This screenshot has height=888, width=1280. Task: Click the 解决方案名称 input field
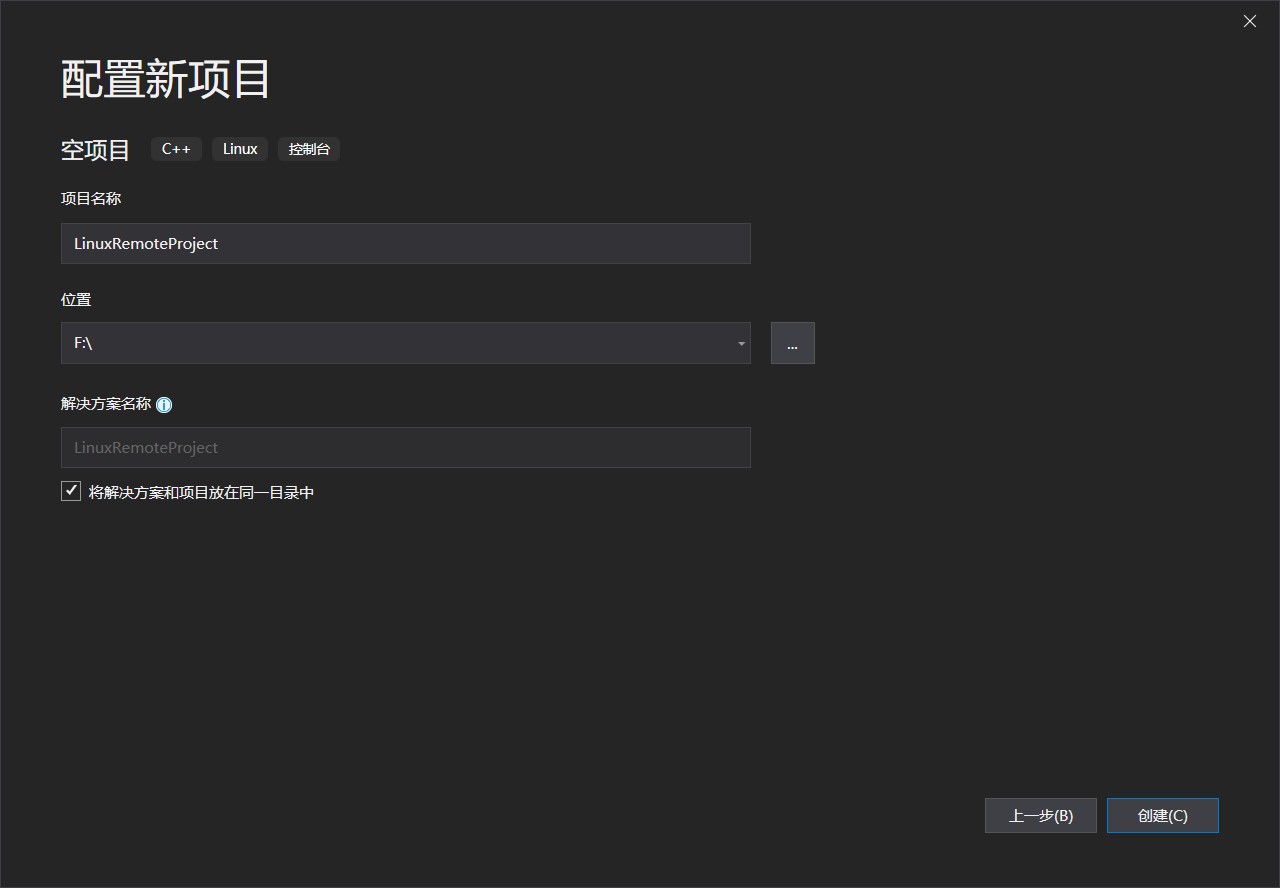pos(405,447)
